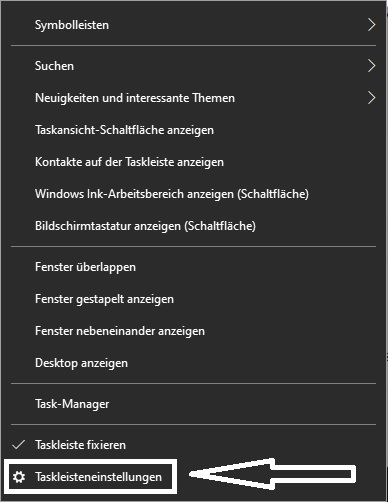Expand the Suchen submenu chevron
This screenshot has width=388, height=502.
[x=371, y=66]
